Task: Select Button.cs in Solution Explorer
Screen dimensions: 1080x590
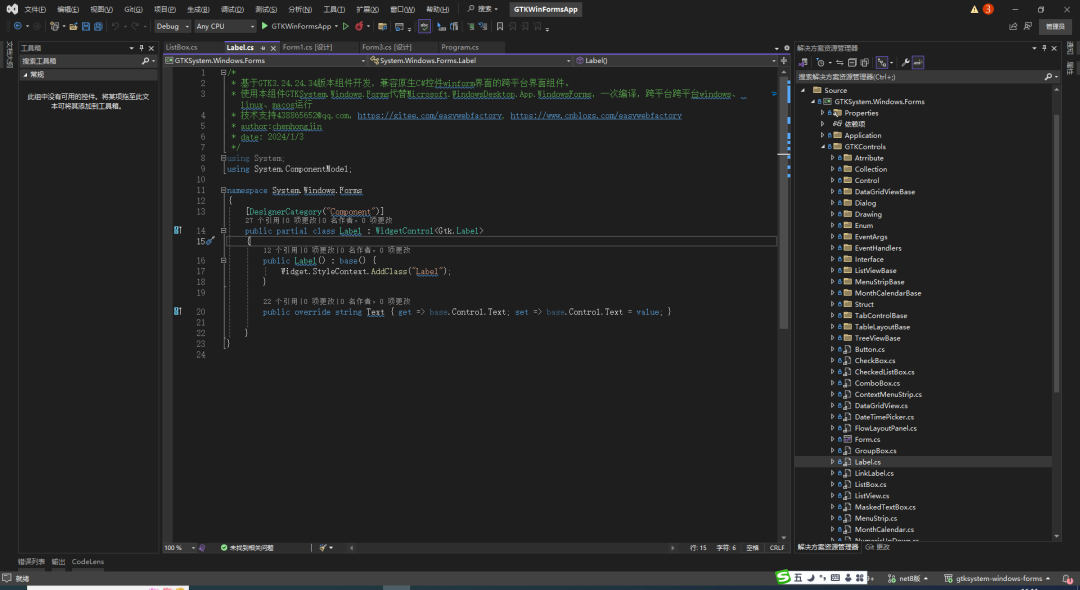Action: click(x=869, y=349)
